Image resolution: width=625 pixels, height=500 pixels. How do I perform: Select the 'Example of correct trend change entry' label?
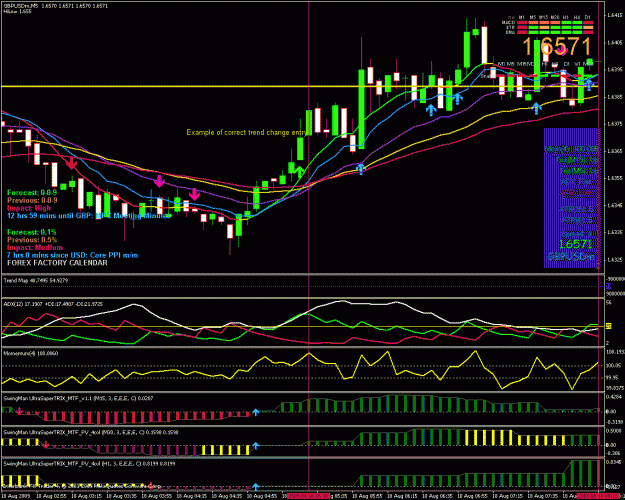247,132
